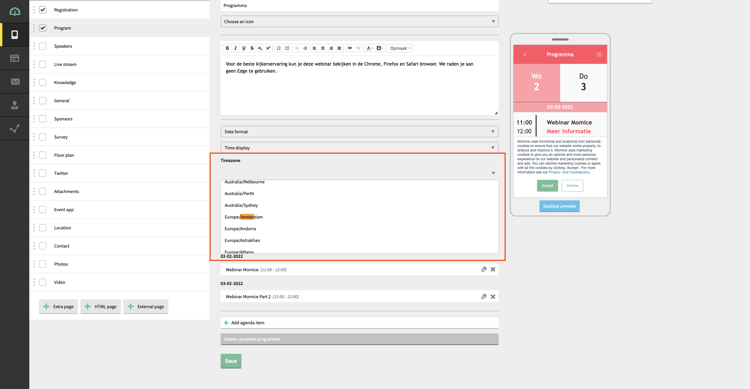This screenshot has width=750, height=389.
Task: Open the Location page row
Action: click(120, 228)
